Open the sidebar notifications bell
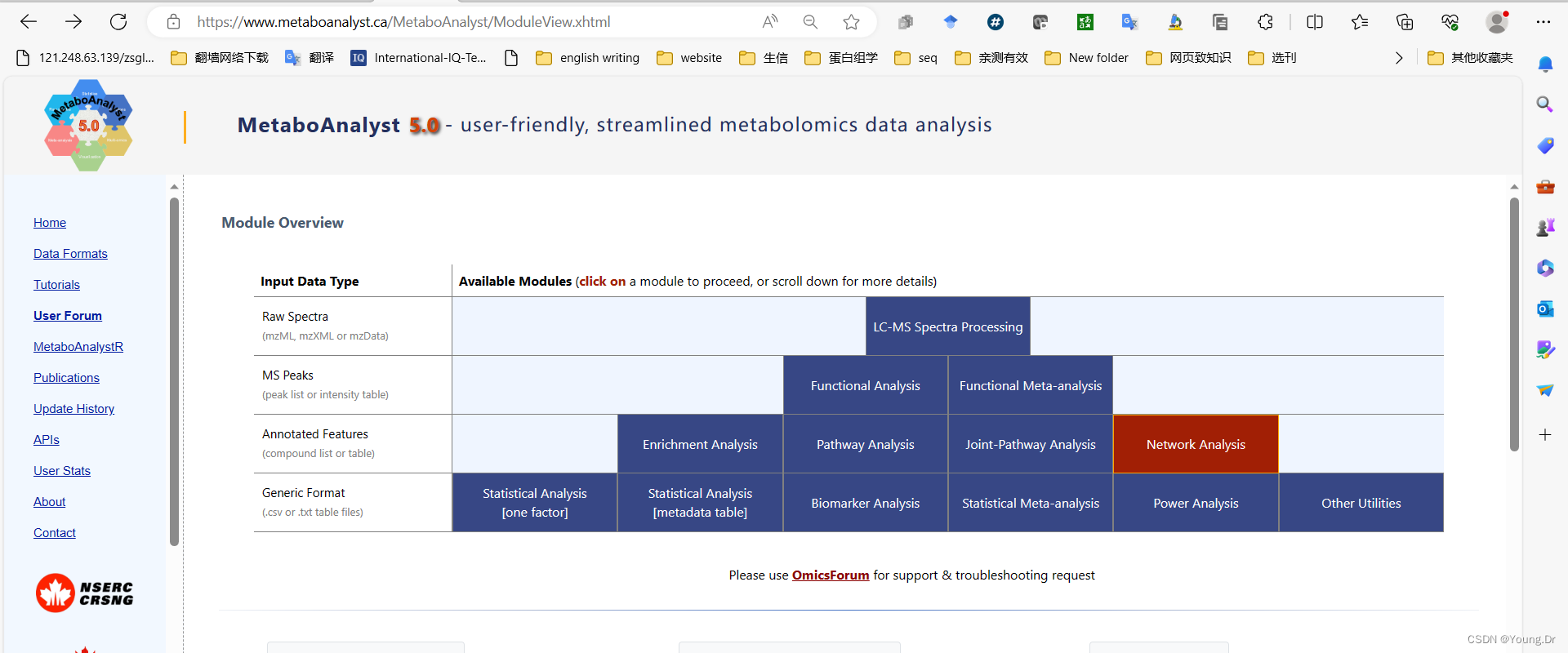The image size is (1568, 653). (1545, 64)
